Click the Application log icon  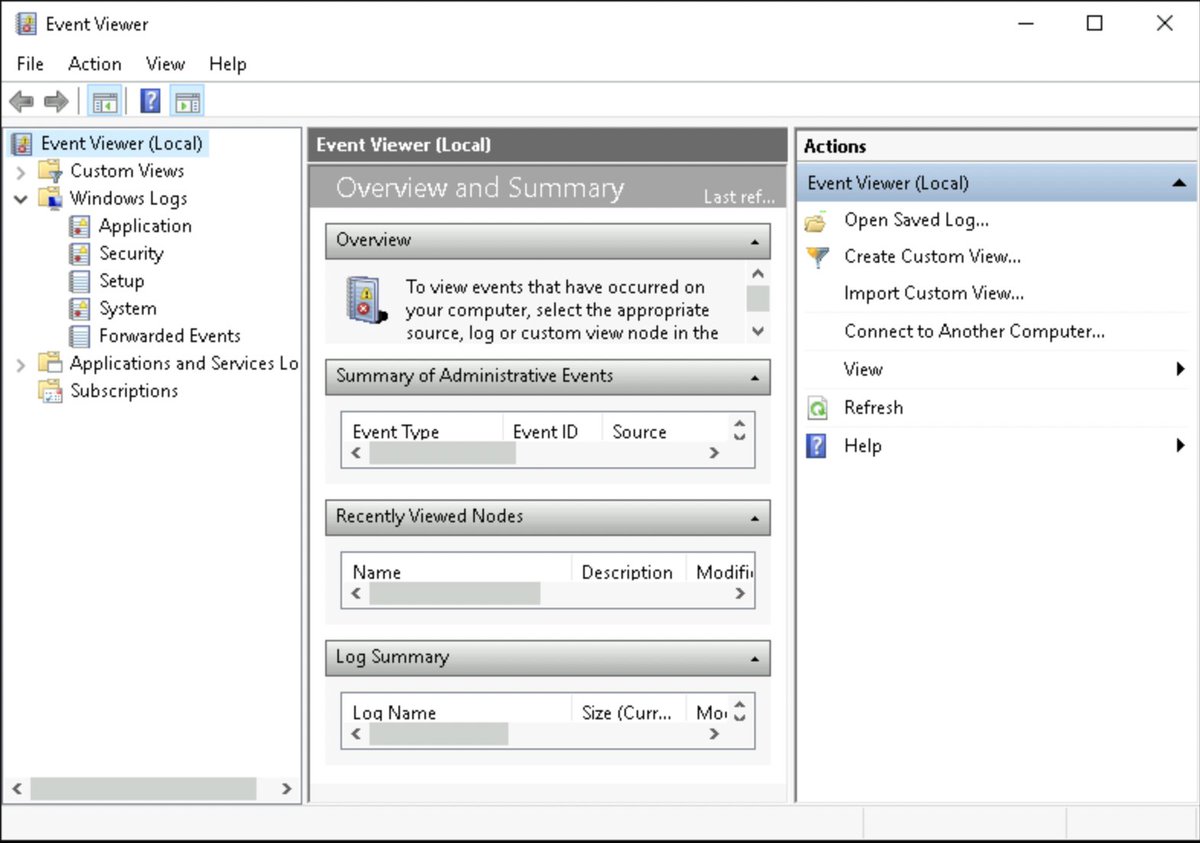pos(80,226)
